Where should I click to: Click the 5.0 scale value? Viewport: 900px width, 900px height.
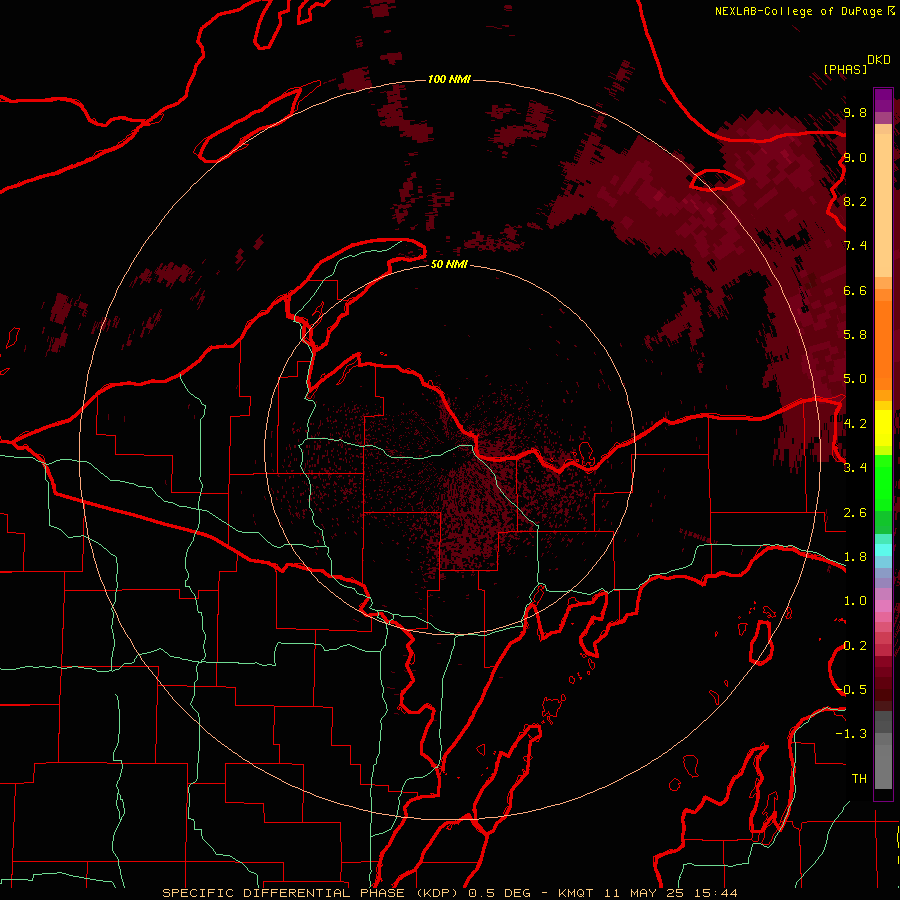click(855, 379)
